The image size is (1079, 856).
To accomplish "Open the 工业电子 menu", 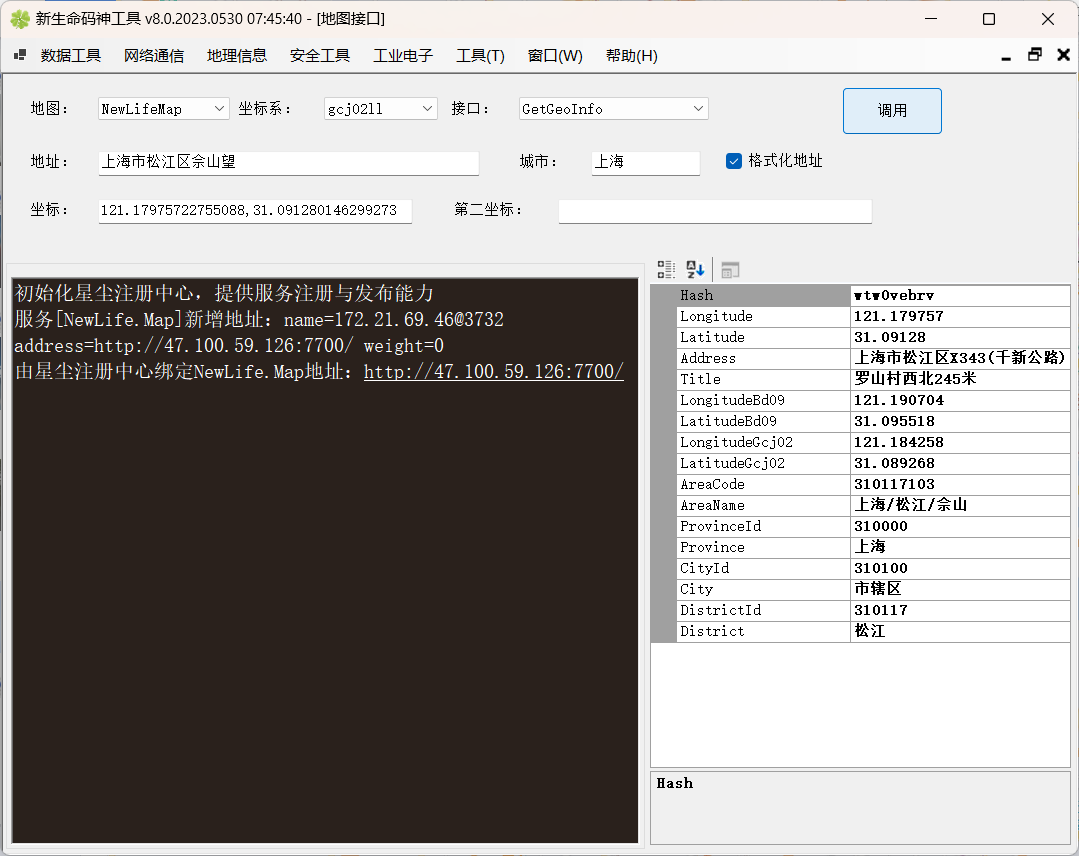I will [x=403, y=56].
